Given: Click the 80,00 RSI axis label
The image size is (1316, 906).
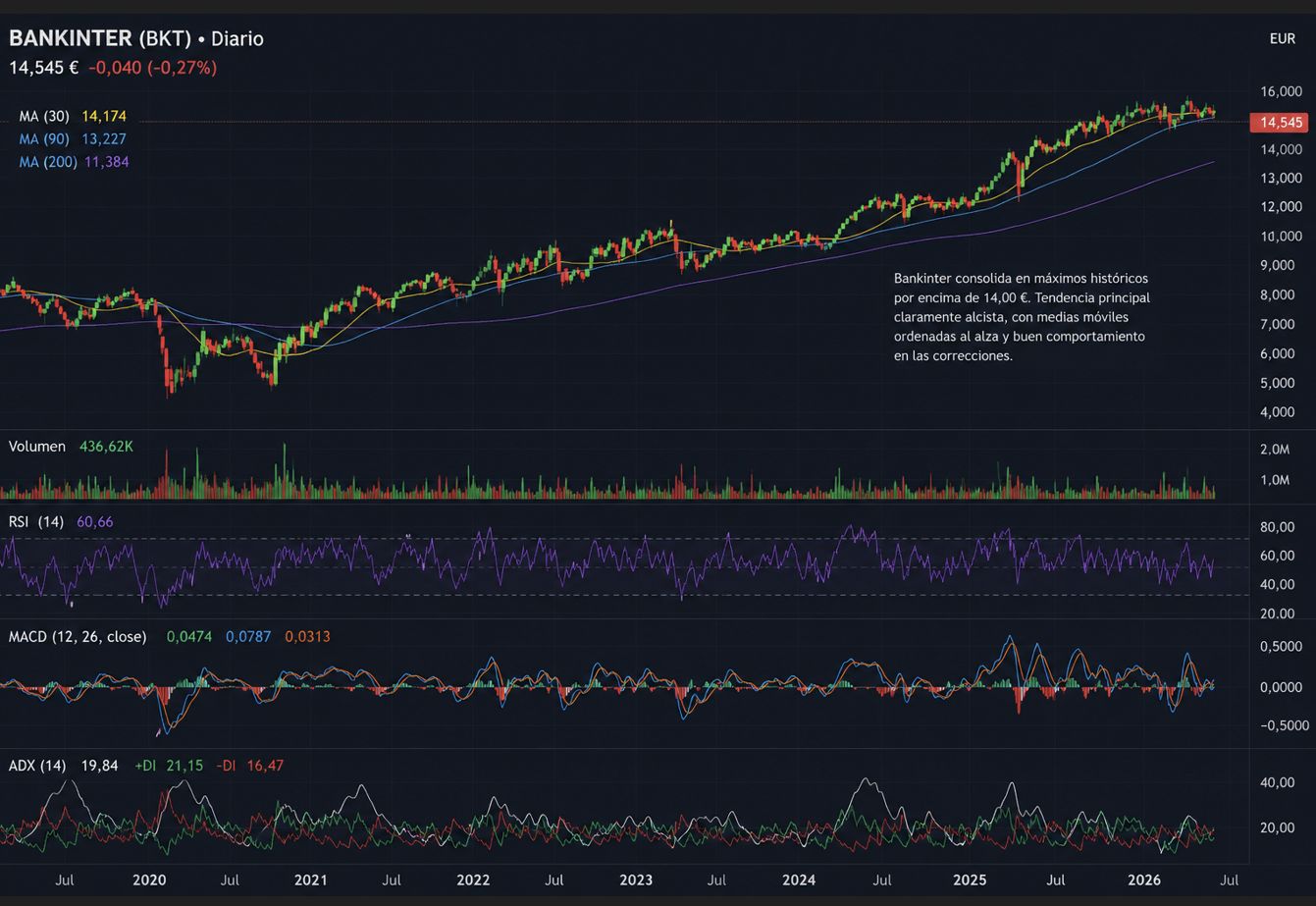Looking at the screenshot, I should (1278, 527).
